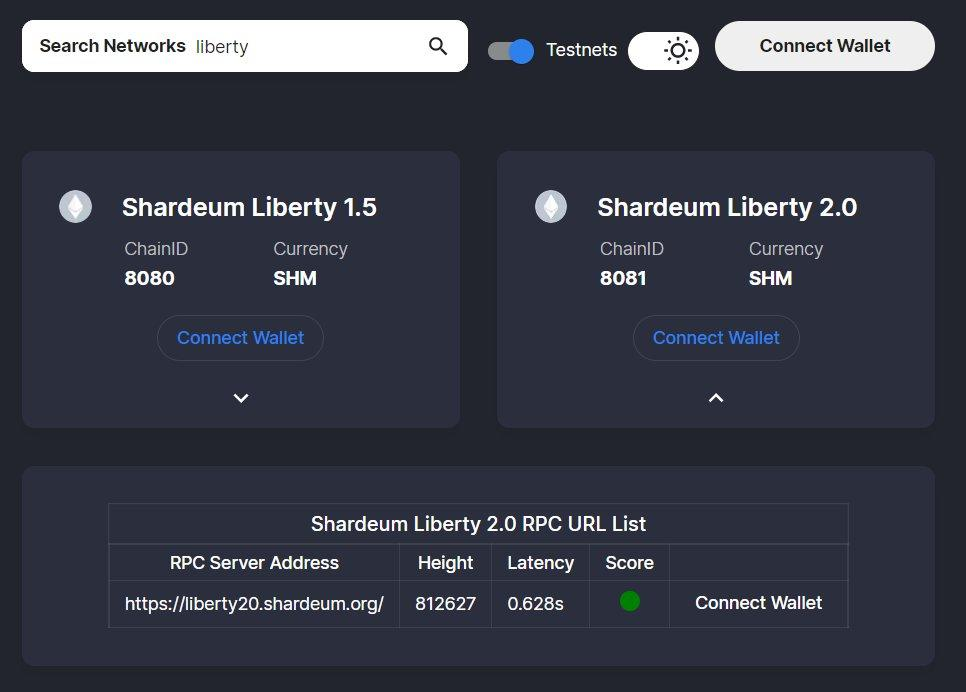
Task: Click the Shardeum Liberty 1.5 title
Action: 249,207
